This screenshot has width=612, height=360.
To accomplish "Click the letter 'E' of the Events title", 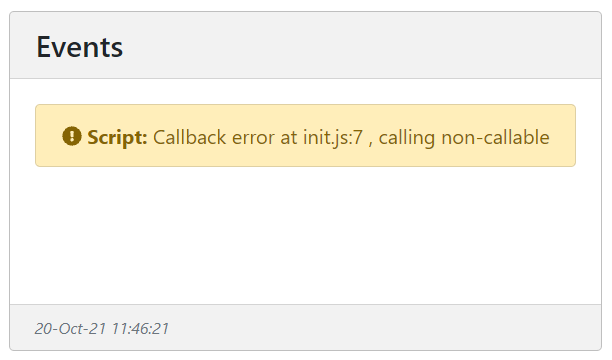I will (x=44, y=47).
